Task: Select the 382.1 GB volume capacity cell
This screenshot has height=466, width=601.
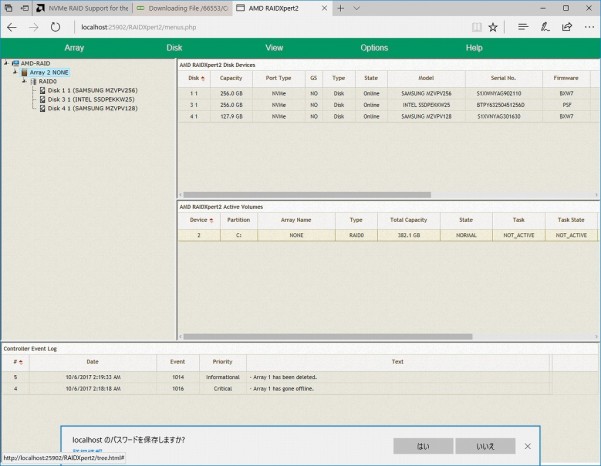Action: [409, 235]
